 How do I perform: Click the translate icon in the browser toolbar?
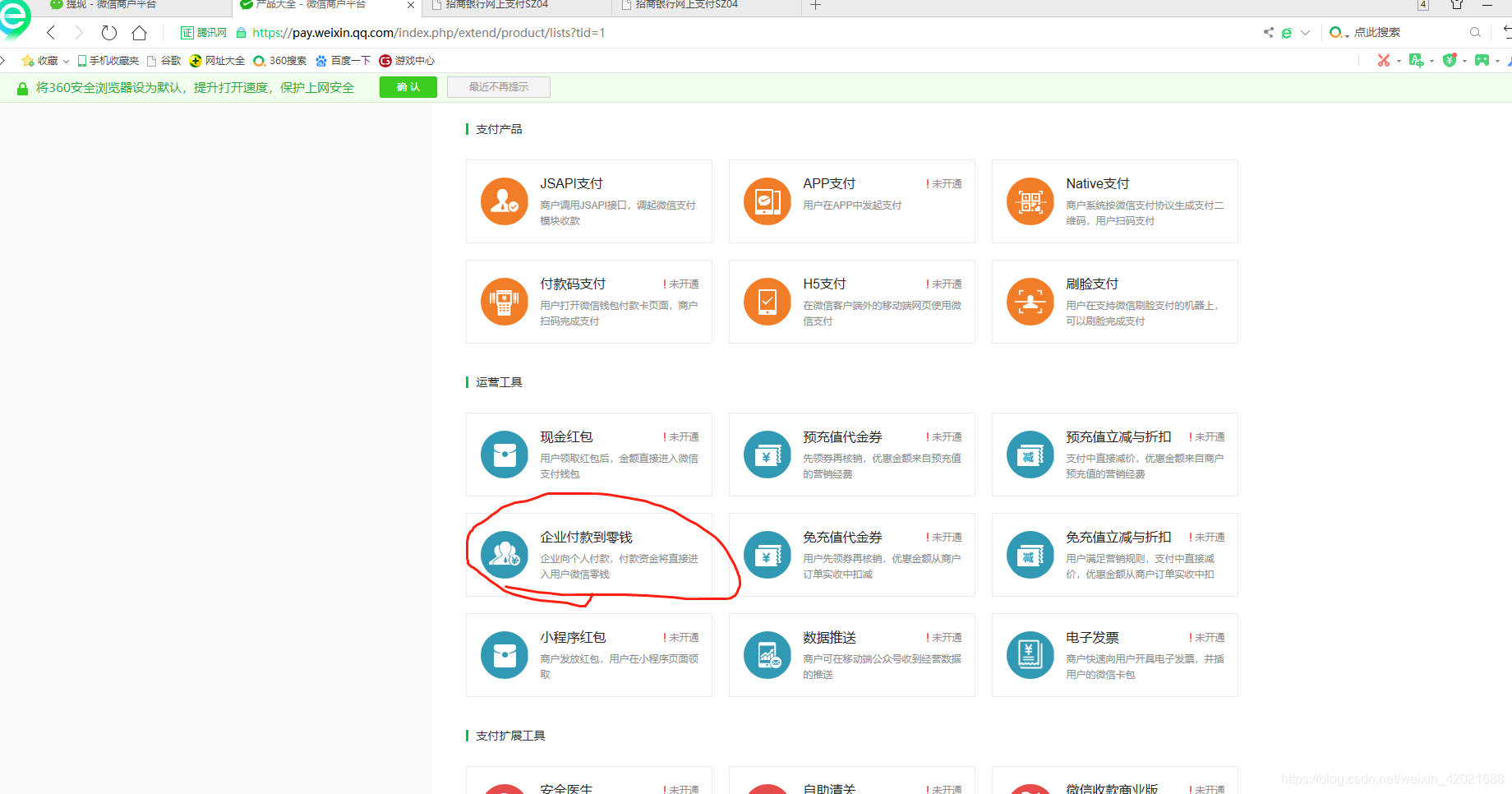pos(1417,60)
